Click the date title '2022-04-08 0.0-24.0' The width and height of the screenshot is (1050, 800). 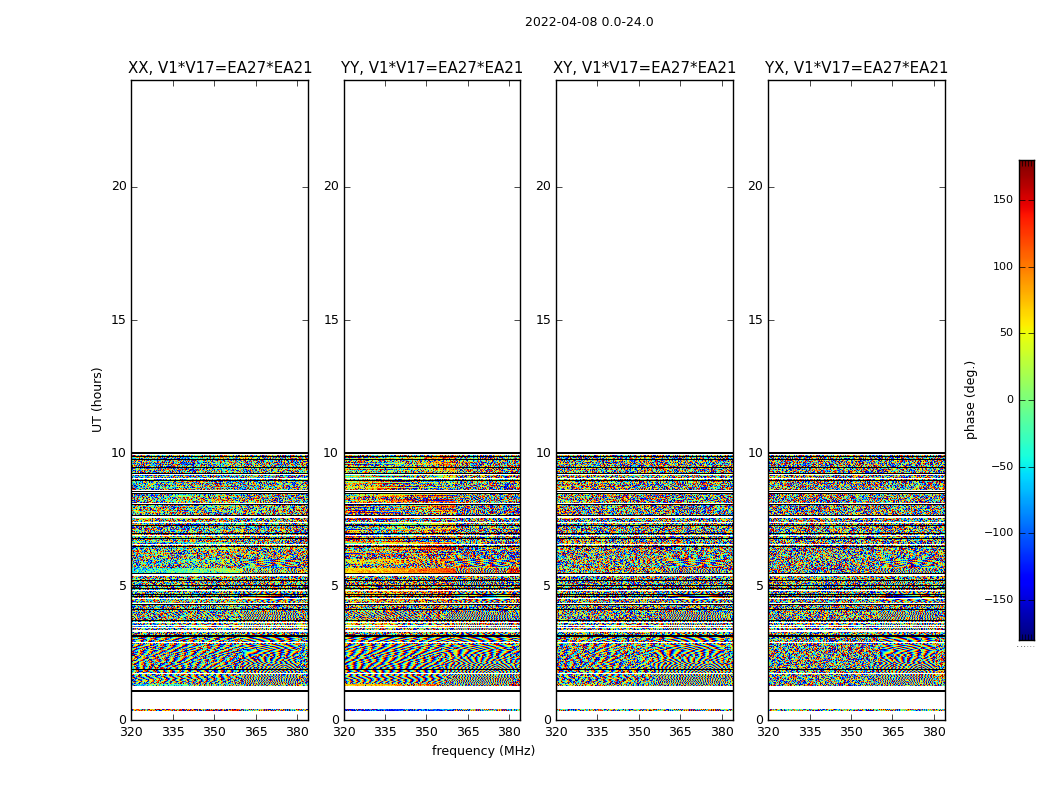point(589,22)
